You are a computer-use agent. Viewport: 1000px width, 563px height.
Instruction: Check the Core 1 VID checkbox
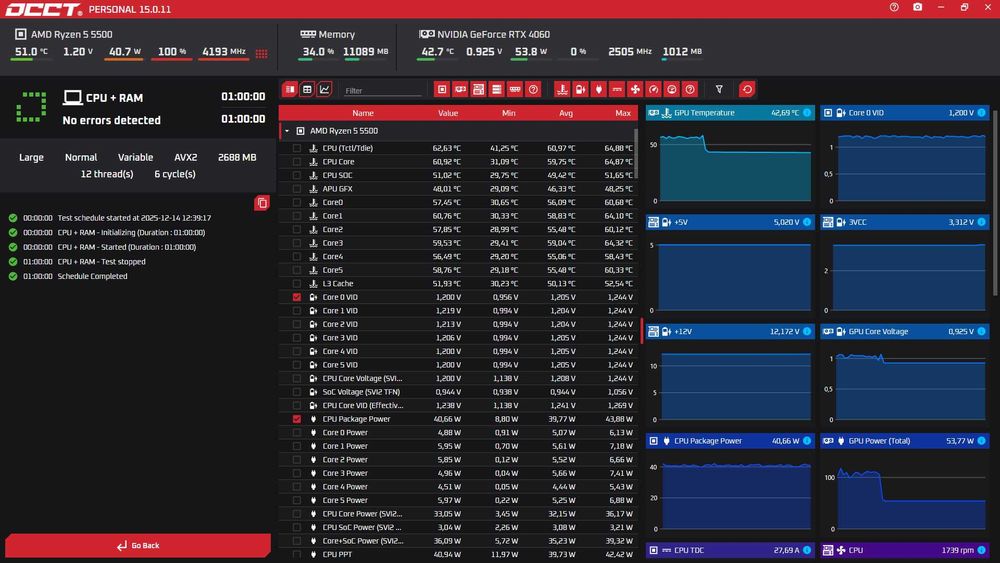click(297, 311)
